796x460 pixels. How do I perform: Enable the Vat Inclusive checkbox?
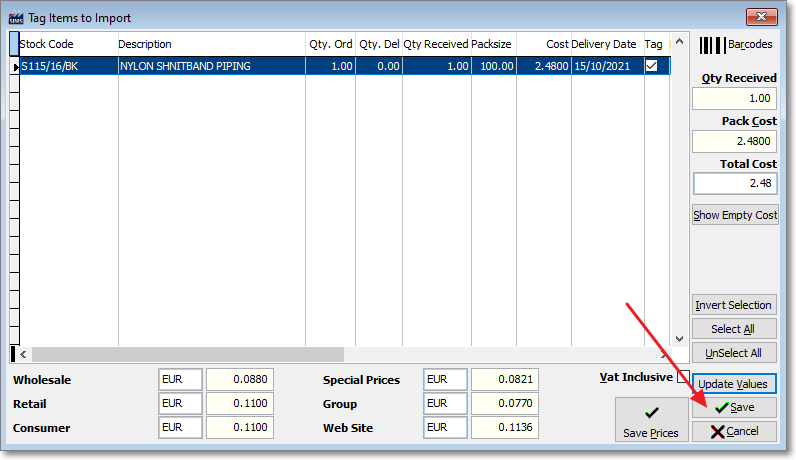(x=683, y=378)
